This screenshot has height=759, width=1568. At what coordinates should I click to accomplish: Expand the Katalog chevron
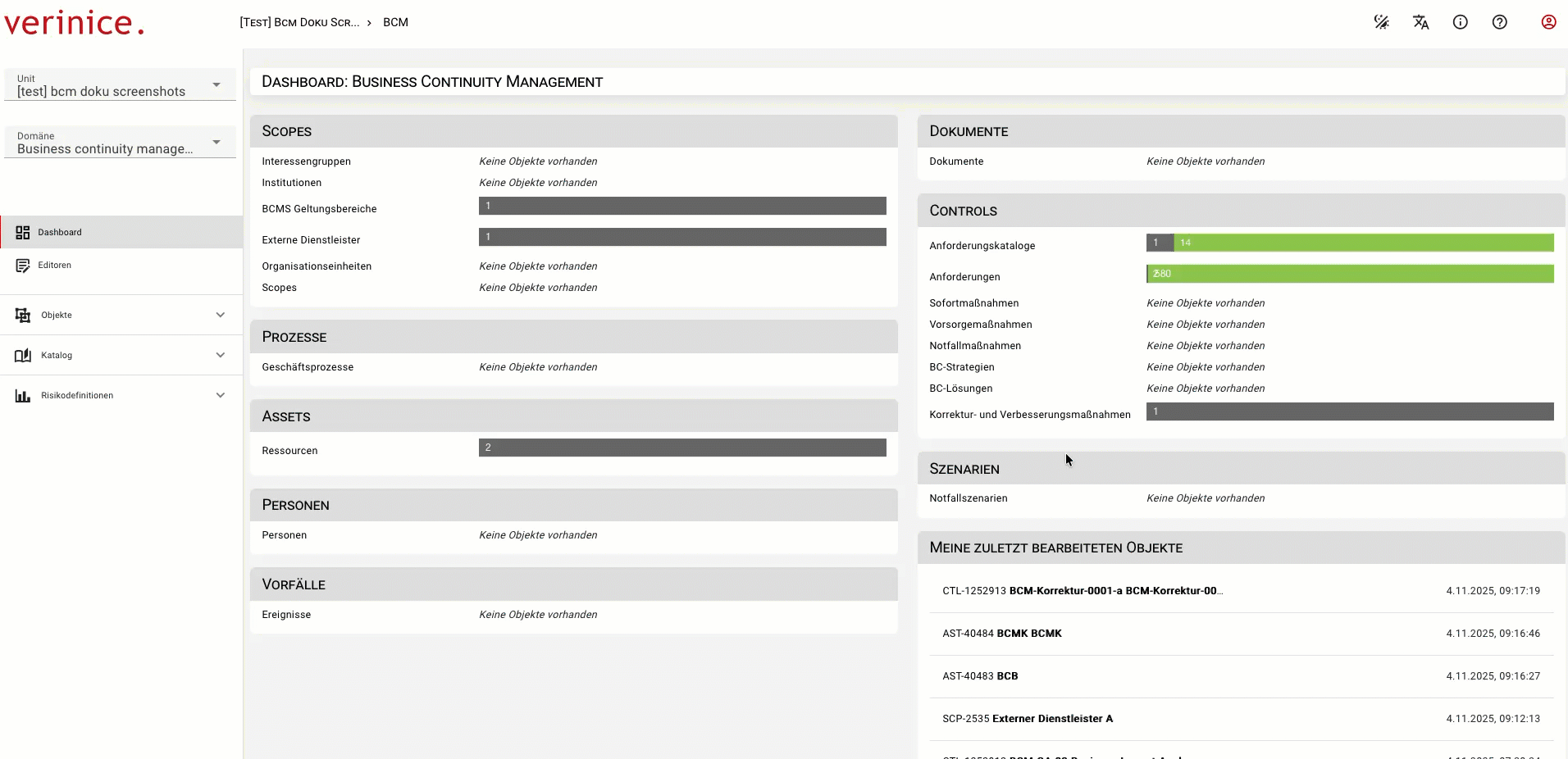click(221, 355)
